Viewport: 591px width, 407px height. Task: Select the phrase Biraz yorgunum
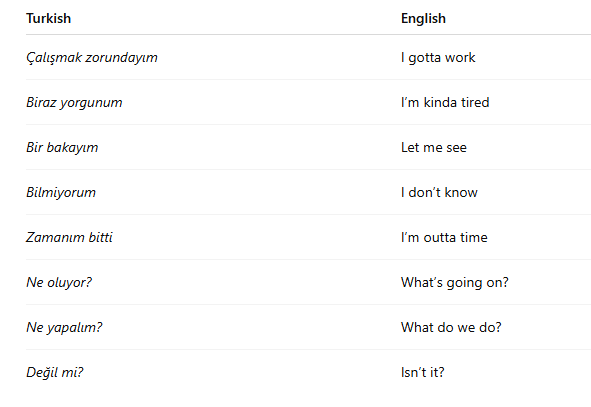pyautogui.click(x=74, y=103)
